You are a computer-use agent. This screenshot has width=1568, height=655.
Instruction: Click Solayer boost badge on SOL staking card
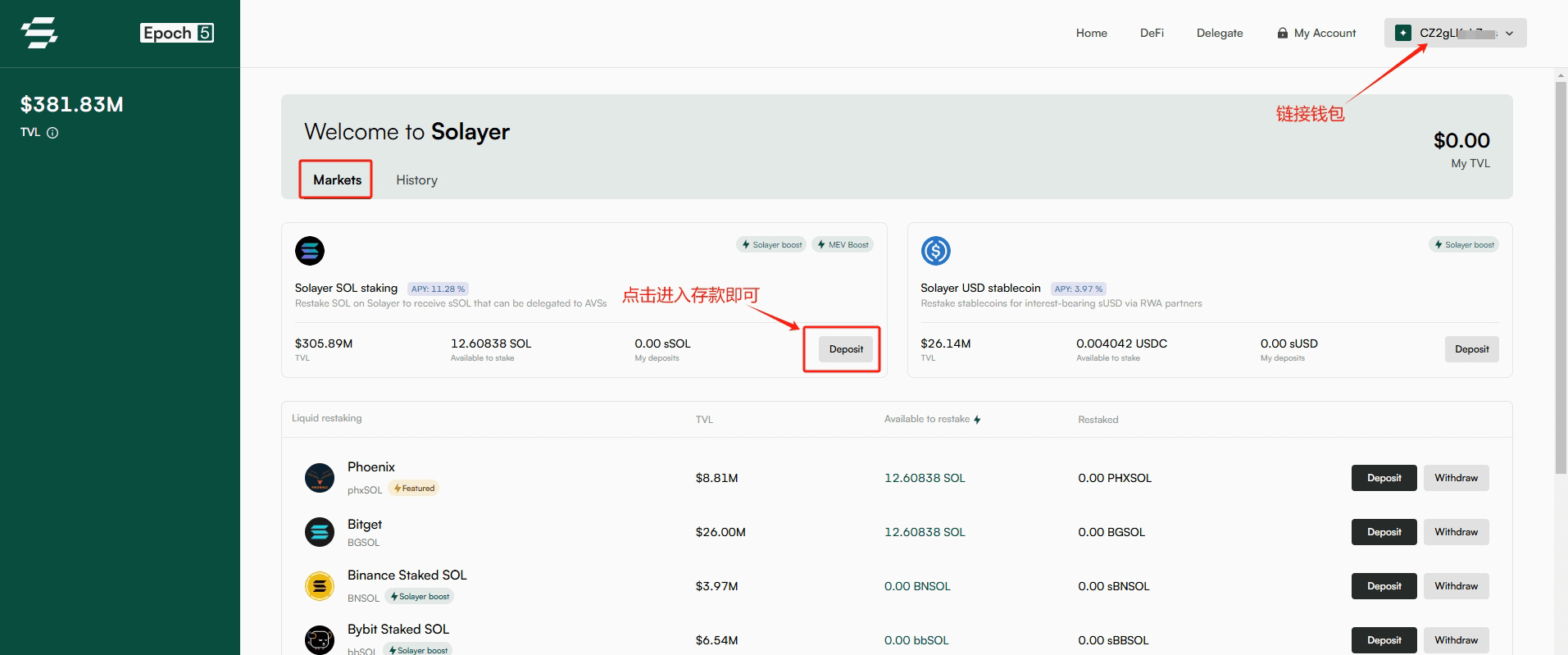pyautogui.click(x=771, y=244)
